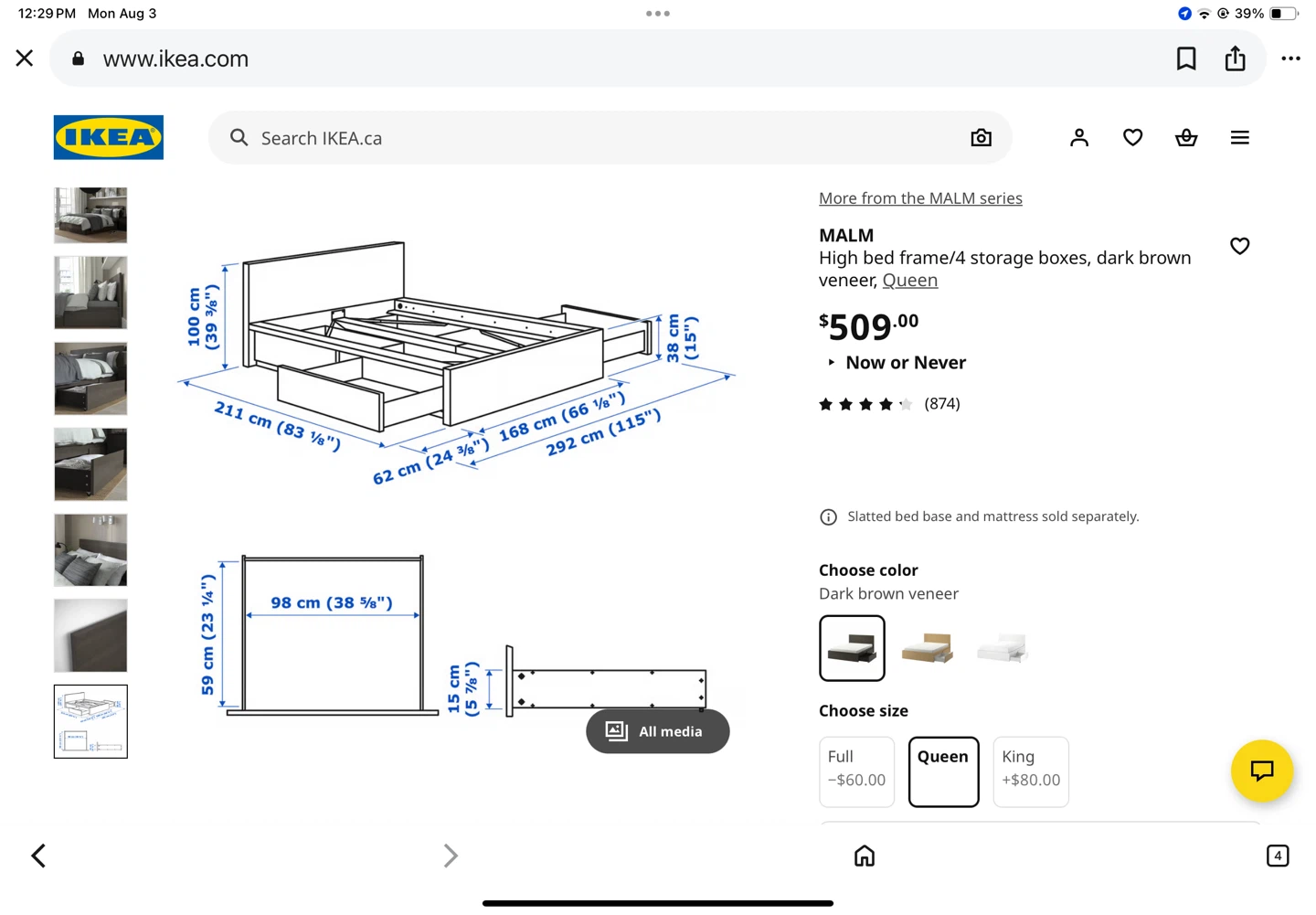
Task: Select the white color swatch
Action: [x=1003, y=648]
